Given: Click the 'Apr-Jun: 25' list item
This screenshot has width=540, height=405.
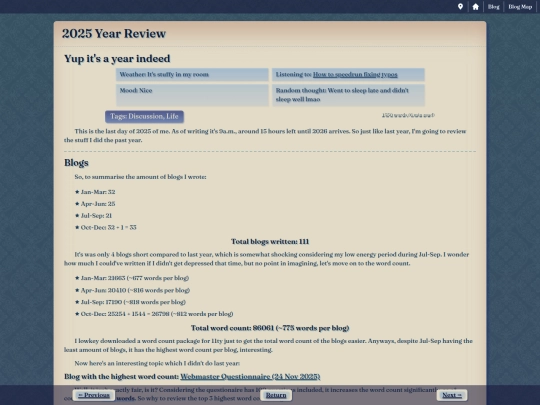Looking at the screenshot, I should click(95, 204).
